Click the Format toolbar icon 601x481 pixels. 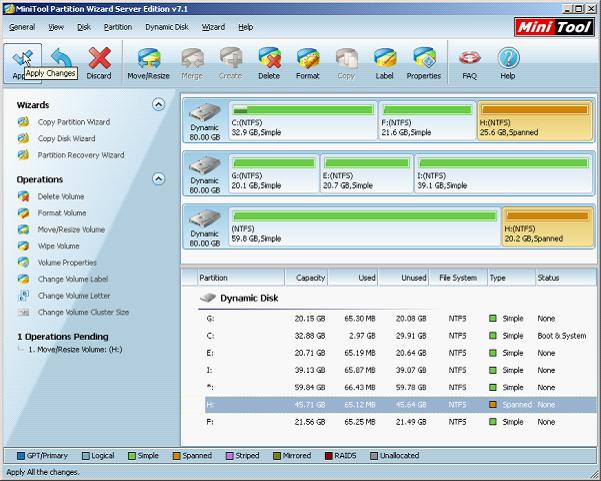[x=308, y=58]
